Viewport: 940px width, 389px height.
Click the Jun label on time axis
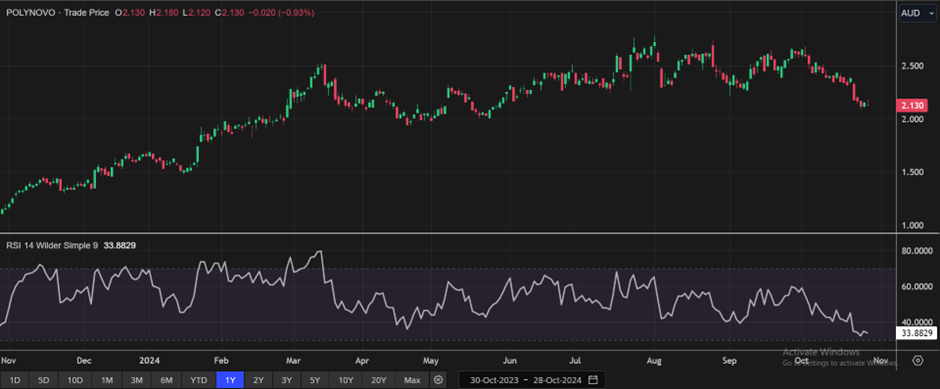coord(510,361)
